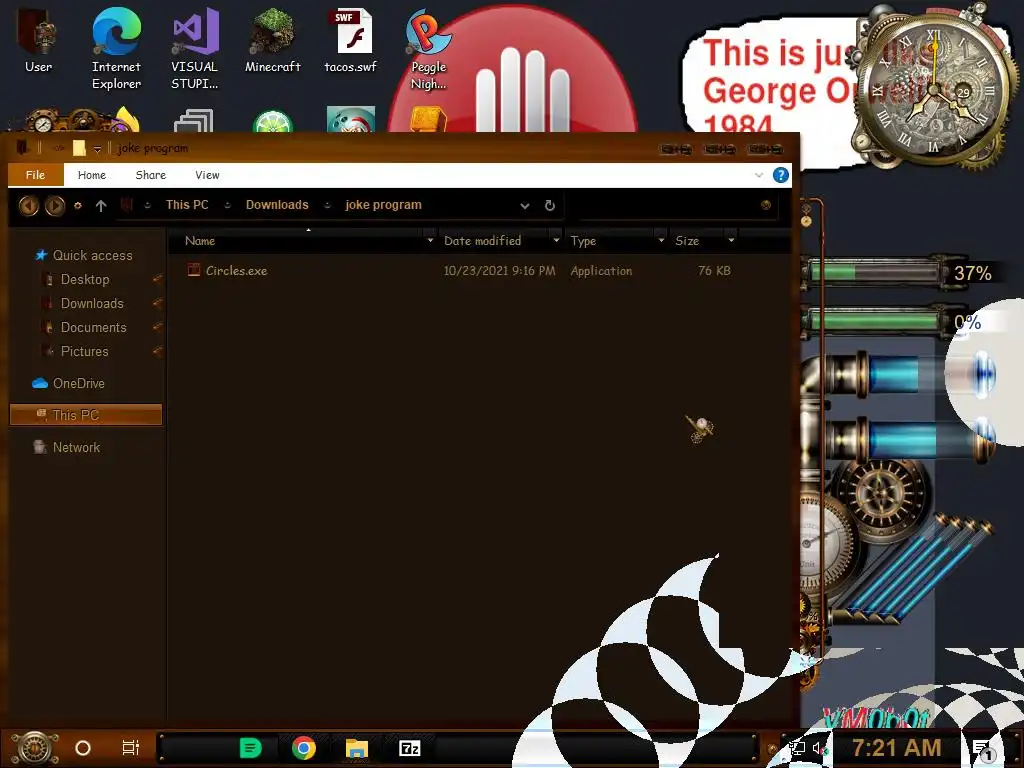Sort files by the Date modified header
Image resolution: width=1024 pixels, height=768 pixels.
coord(483,241)
